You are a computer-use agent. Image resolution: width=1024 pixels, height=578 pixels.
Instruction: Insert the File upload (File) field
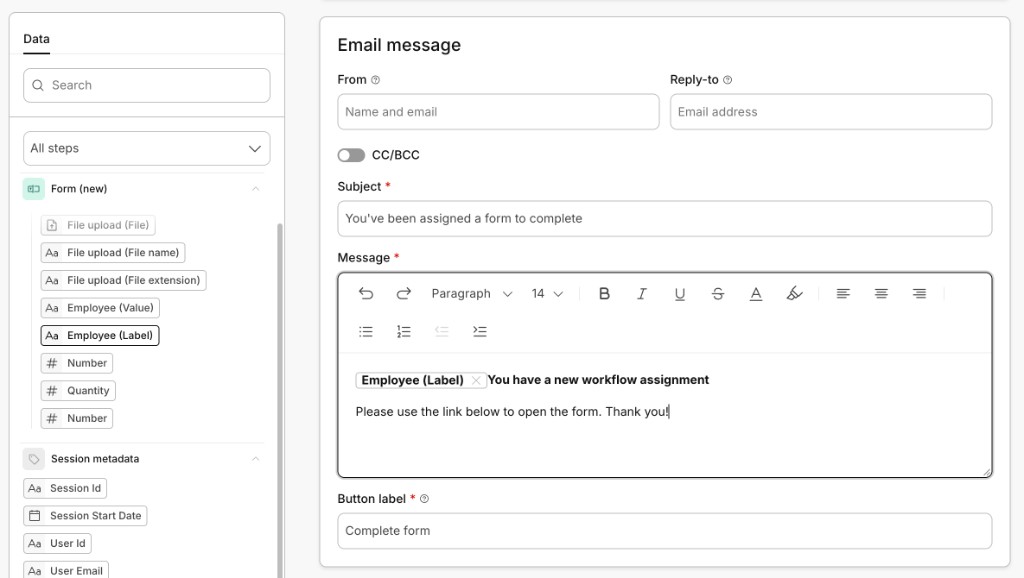[98, 225]
